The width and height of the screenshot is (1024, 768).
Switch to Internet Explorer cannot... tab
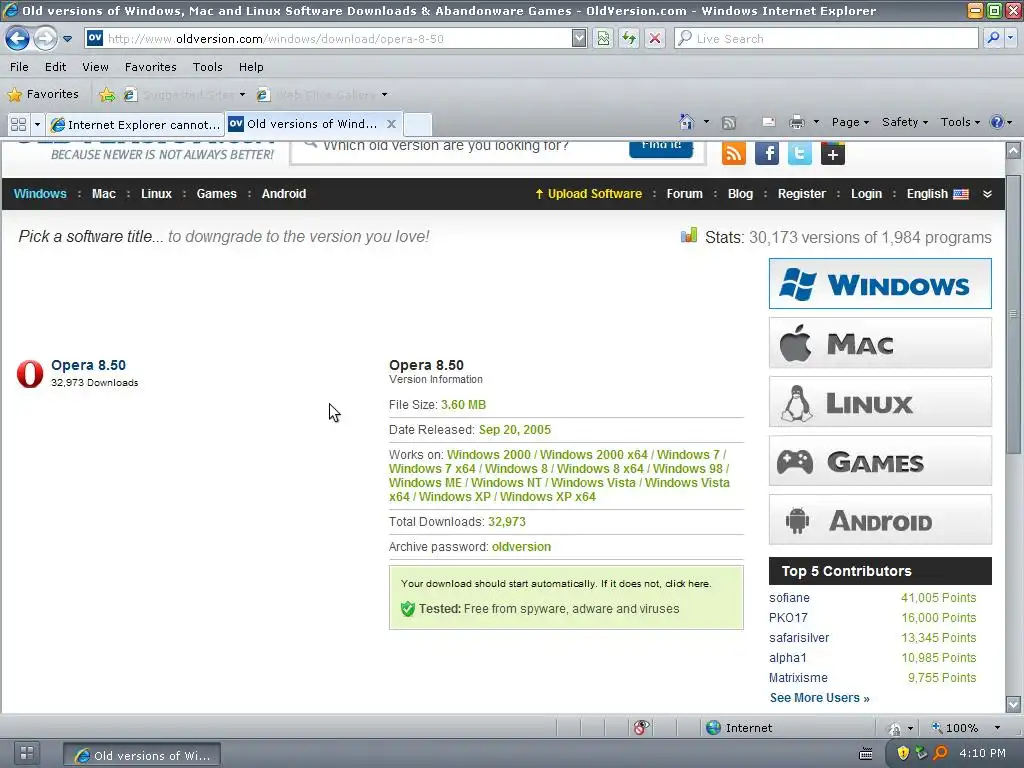coord(135,124)
